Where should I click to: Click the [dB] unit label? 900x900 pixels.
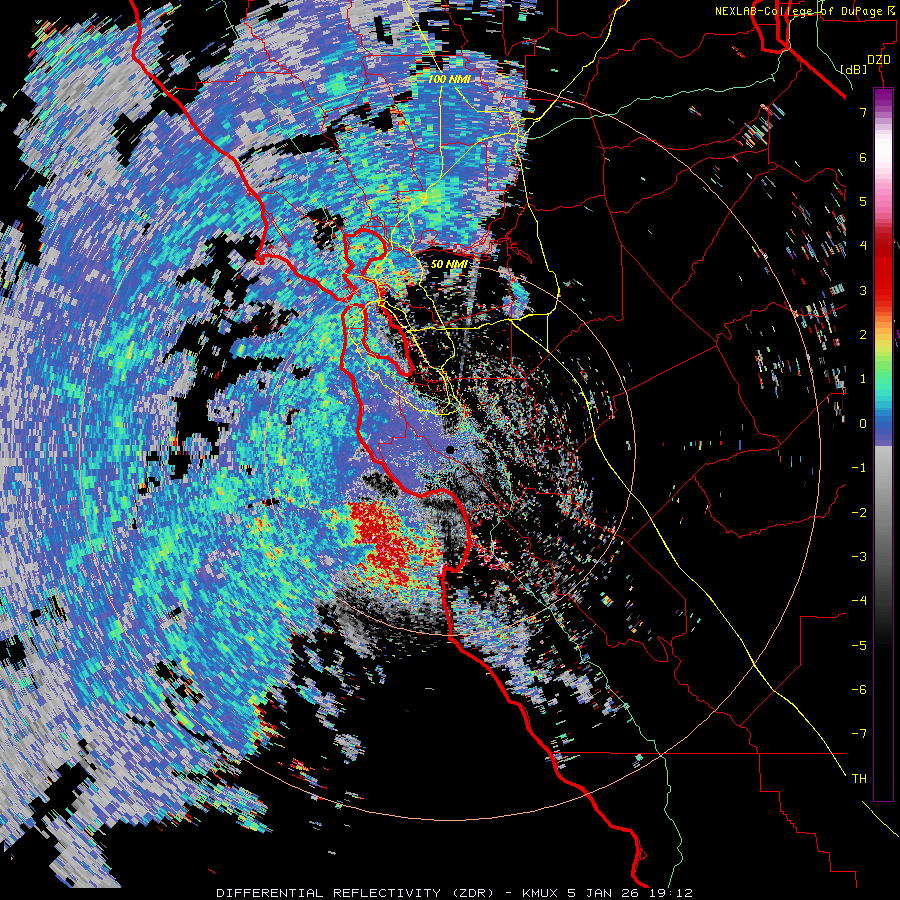853,69
